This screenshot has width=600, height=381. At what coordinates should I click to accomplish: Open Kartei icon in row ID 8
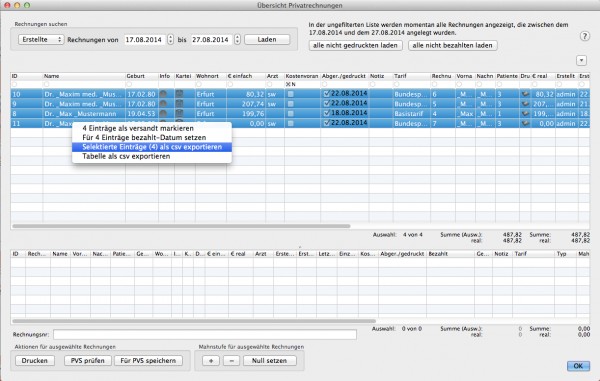179,114
